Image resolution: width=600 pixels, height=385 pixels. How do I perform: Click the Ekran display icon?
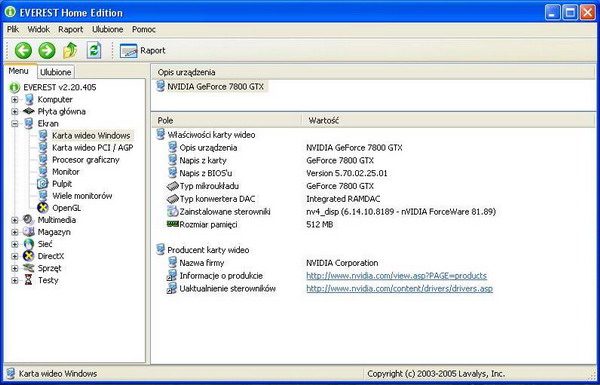[29, 123]
